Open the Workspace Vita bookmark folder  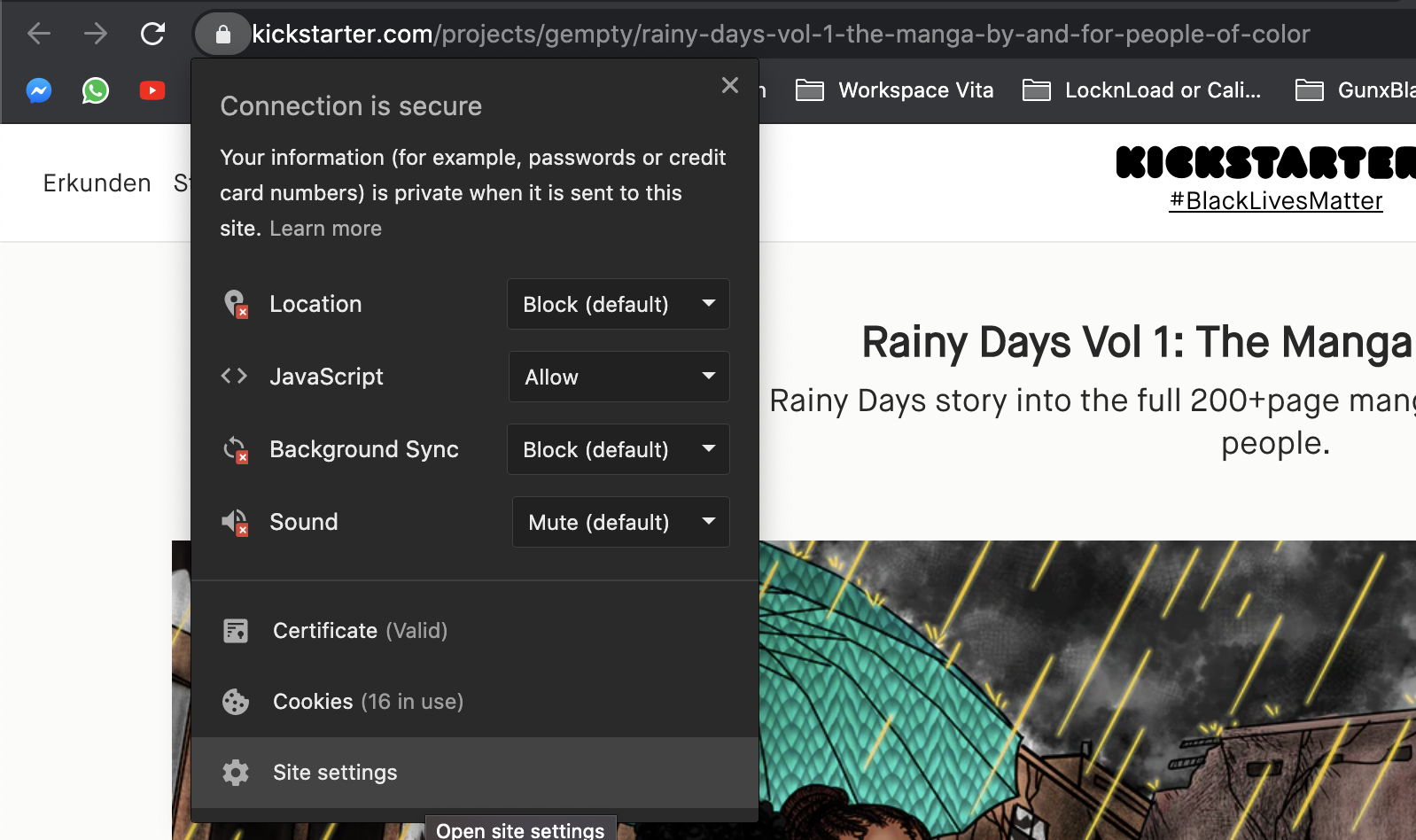point(895,90)
